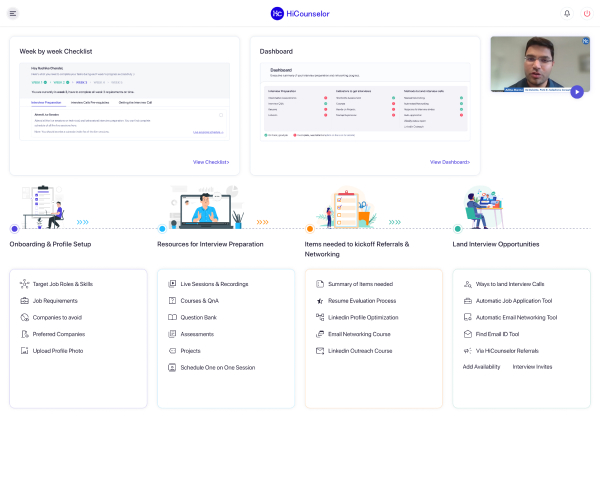Click the notification bell icon
The width and height of the screenshot is (600, 485).
[567, 13]
